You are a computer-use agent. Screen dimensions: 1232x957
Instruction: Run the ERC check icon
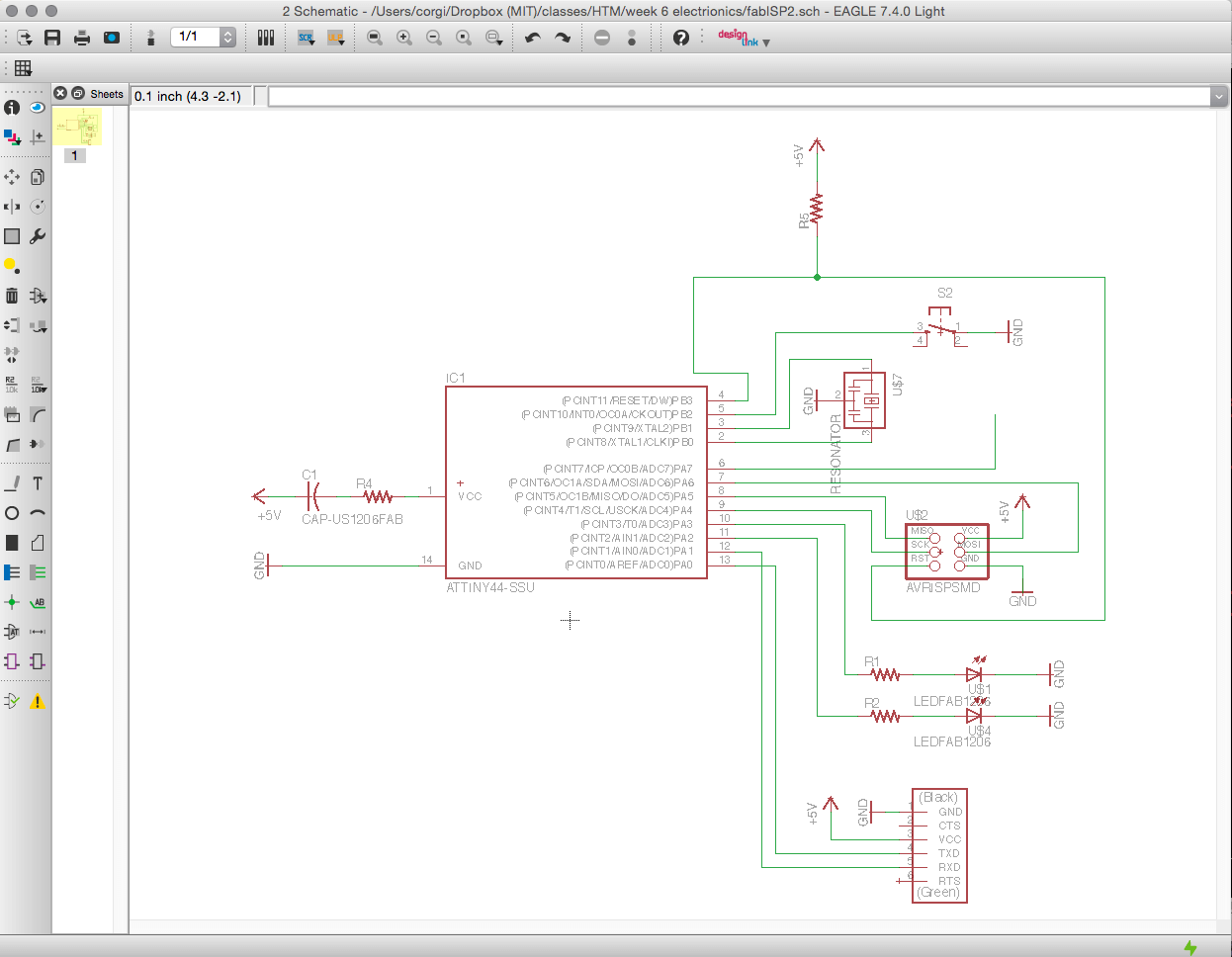12,702
